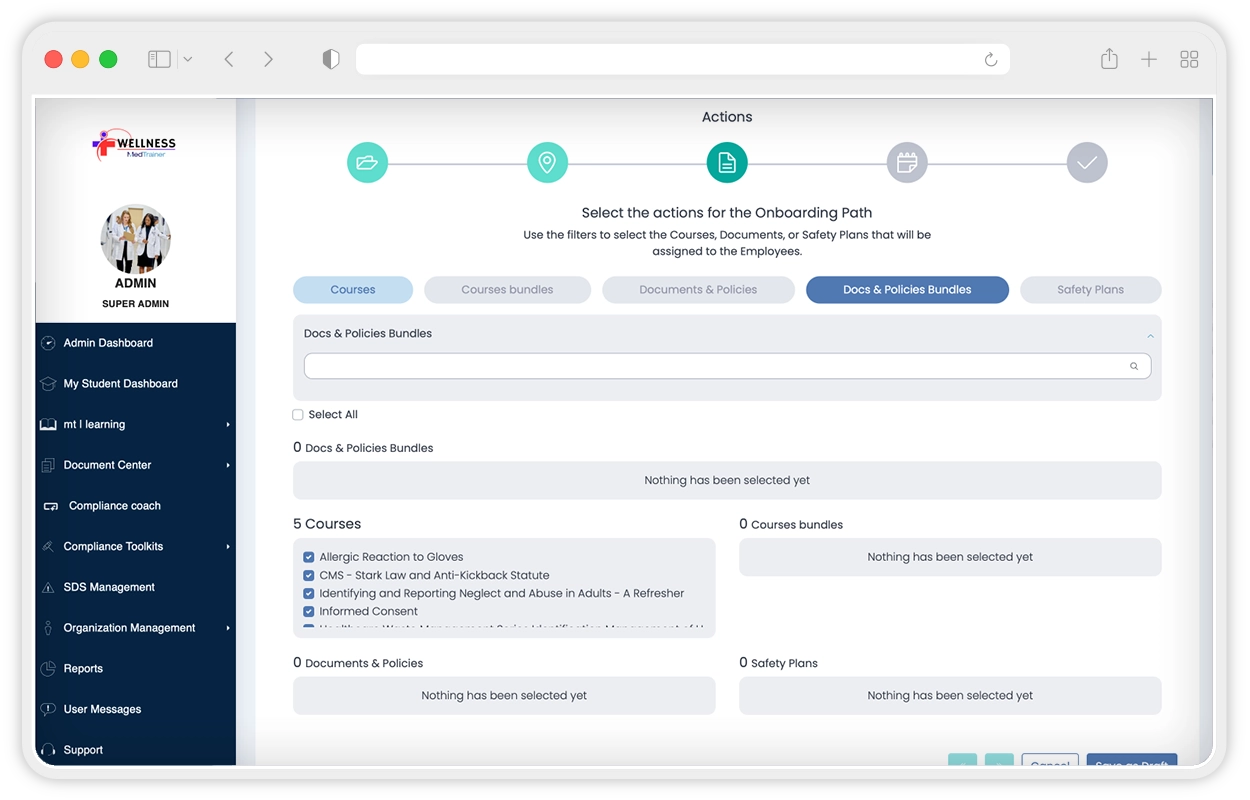Uncheck the Informed Consent course
Image resolution: width=1250 pixels, height=800 pixels.
(309, 611)
